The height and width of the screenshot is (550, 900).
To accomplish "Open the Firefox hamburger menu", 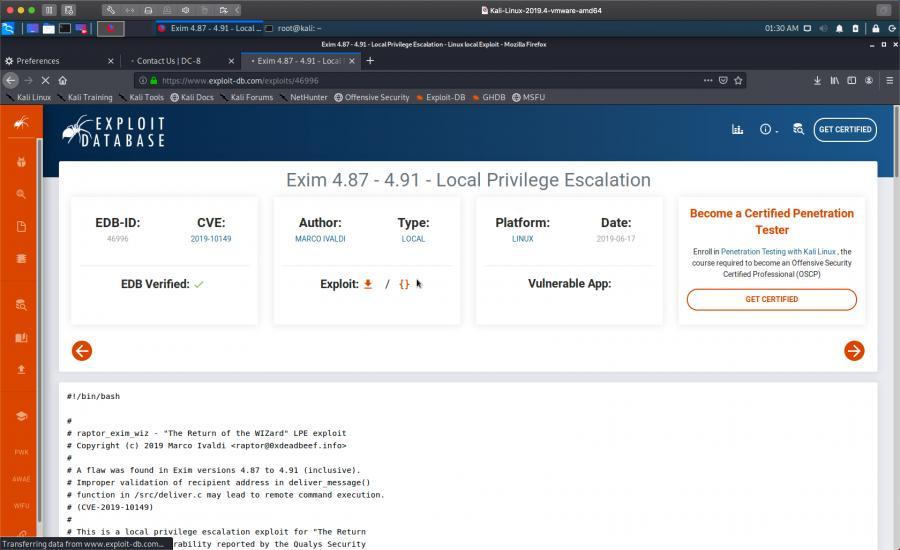I will [x=890, y=80].
